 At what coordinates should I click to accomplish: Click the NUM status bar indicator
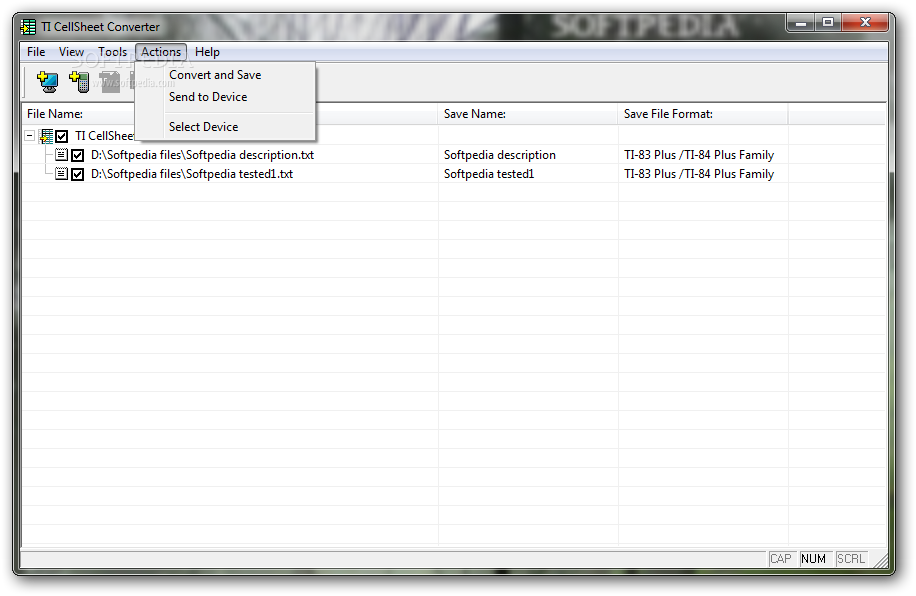coord(813,559)
